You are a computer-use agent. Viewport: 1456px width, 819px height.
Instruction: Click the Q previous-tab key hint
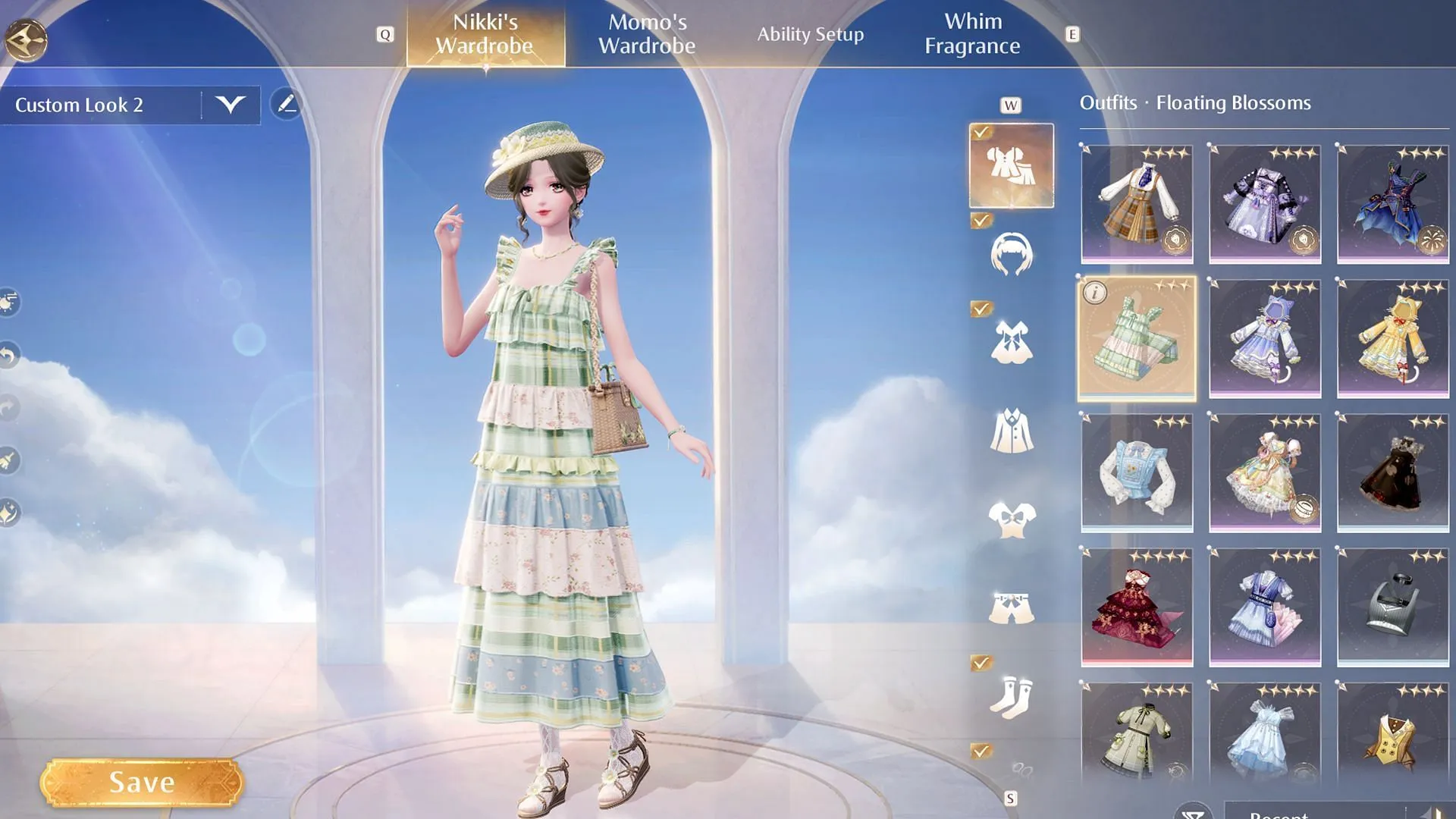[x=385, y=35]
